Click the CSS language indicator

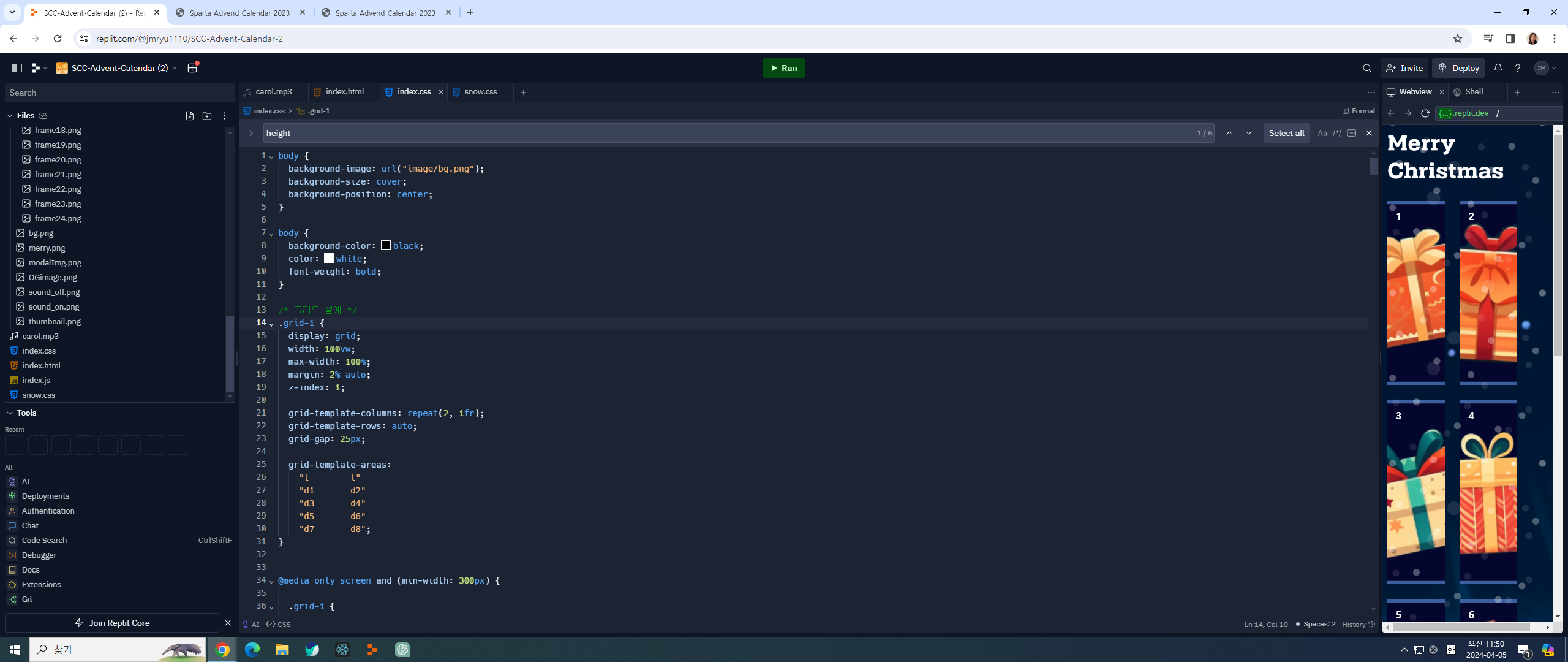pos(279,625)
